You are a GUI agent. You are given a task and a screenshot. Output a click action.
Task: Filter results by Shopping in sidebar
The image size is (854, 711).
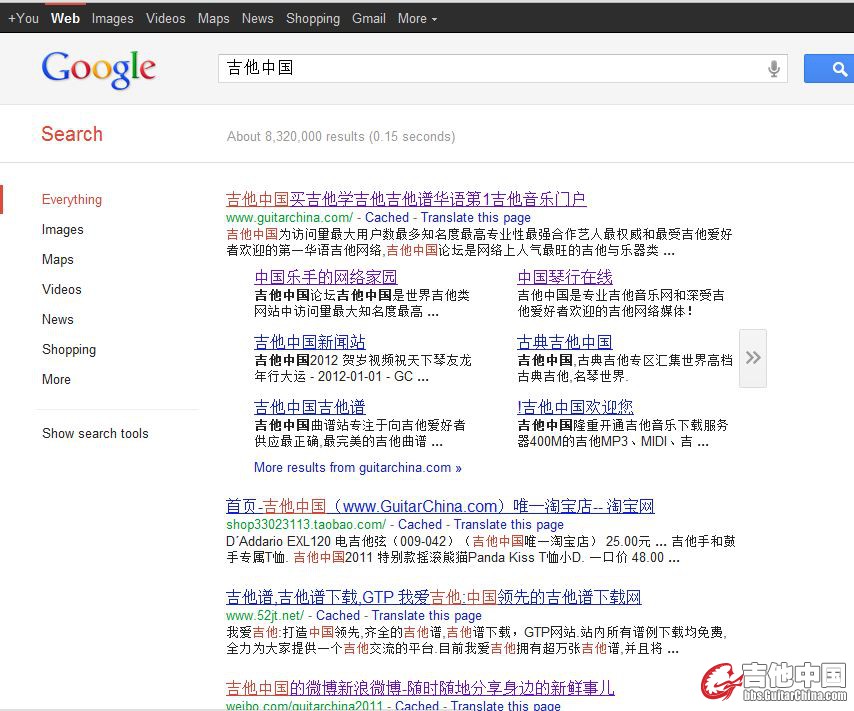[x=69, y=349]
